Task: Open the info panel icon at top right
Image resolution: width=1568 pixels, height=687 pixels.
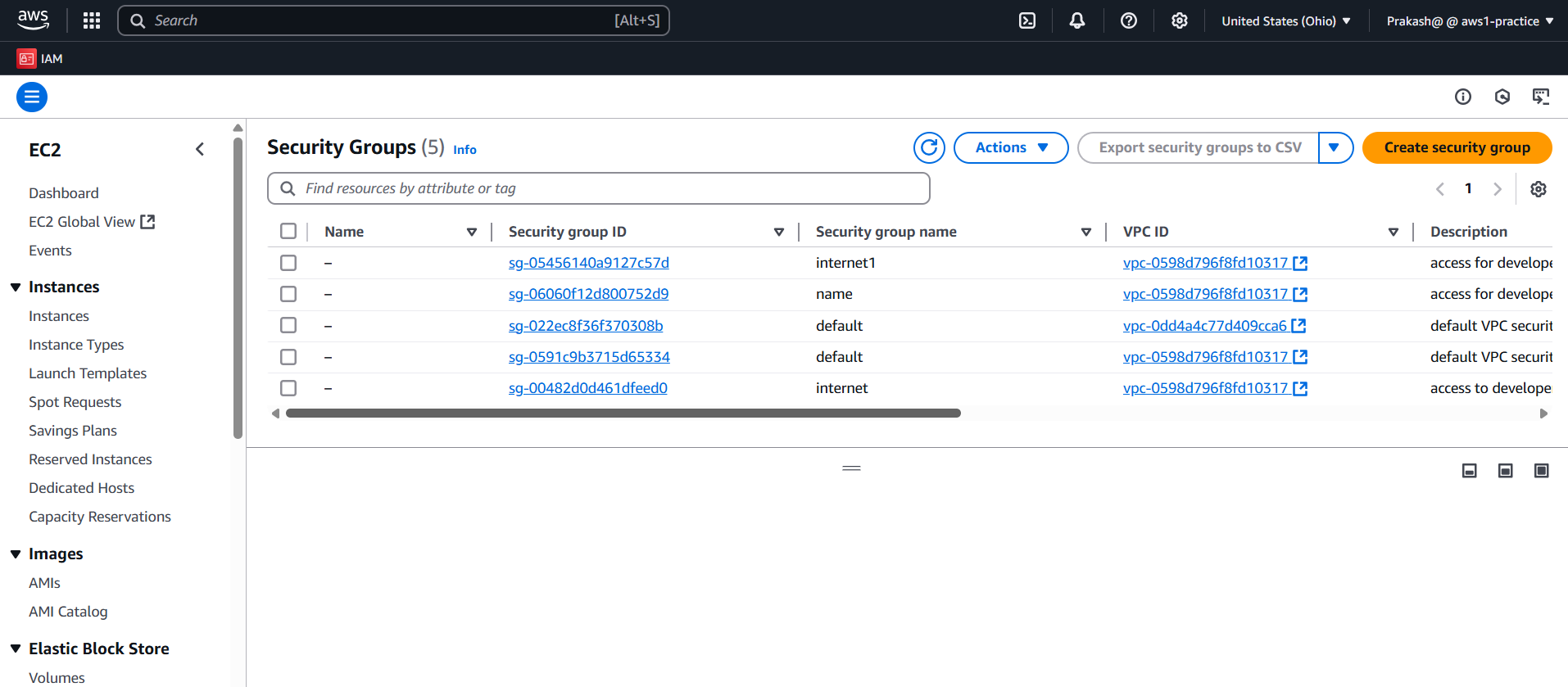Action: [1463, 97]
